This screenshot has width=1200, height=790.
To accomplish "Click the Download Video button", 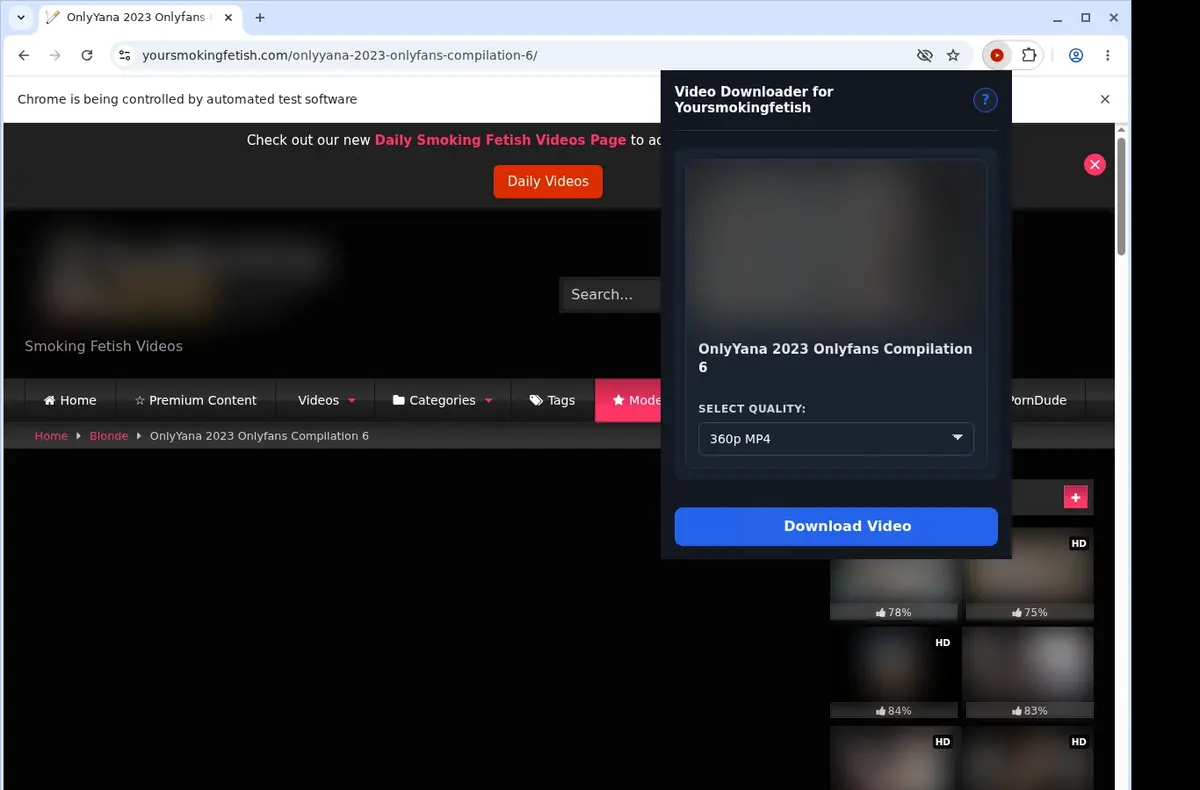I will click(x=836, y=526).
